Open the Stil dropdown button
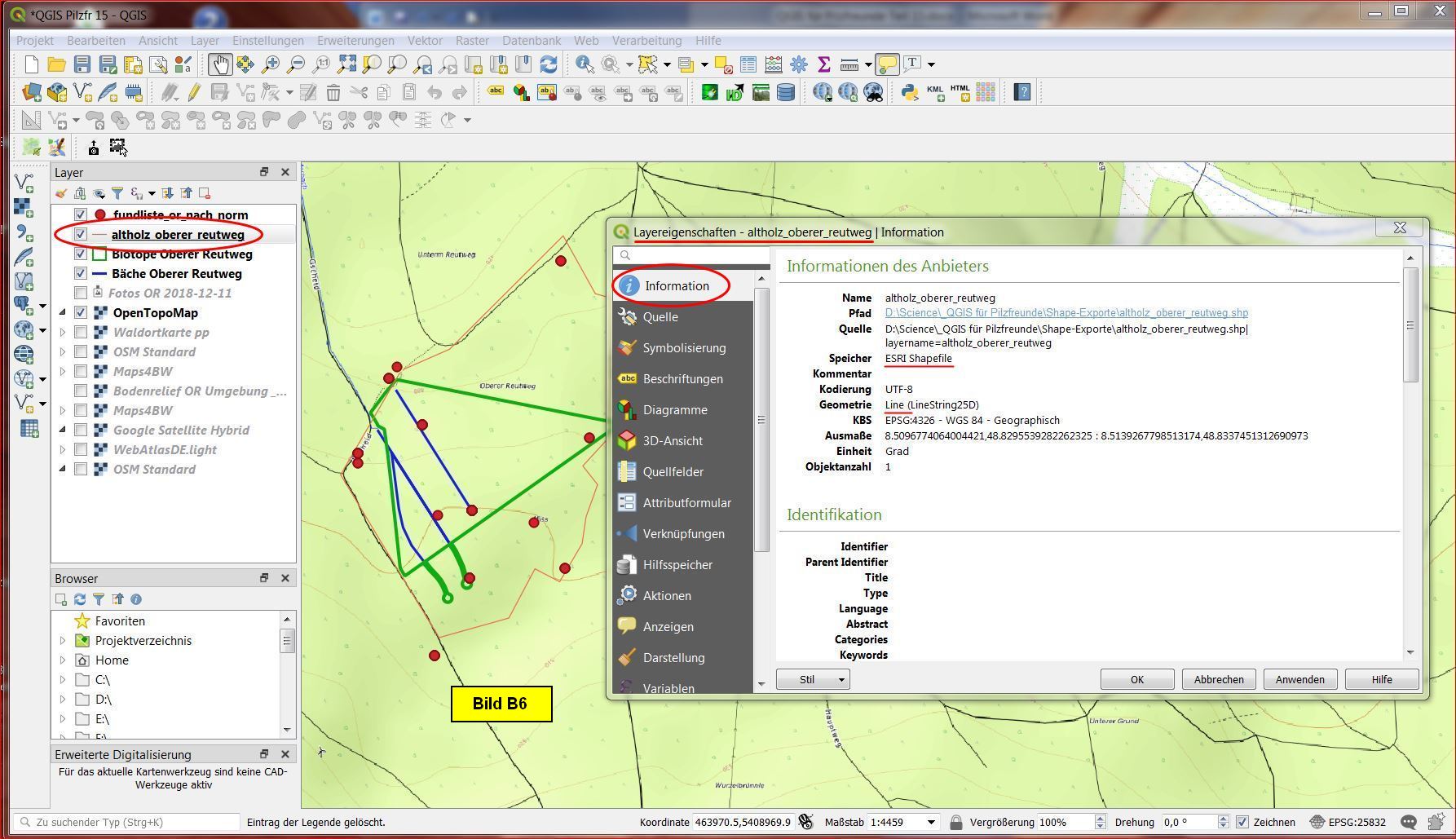 [813, 679]
